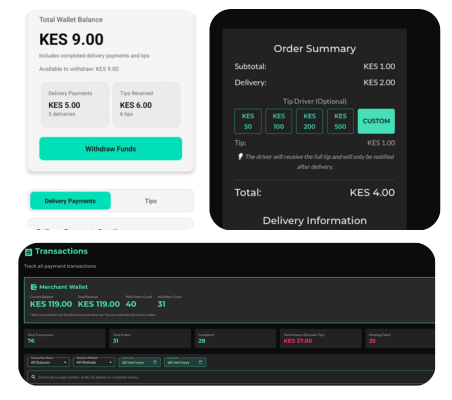Click the 'Includes completed delivery payments and tips' text

pyautogui.click(x=94, y=56)
